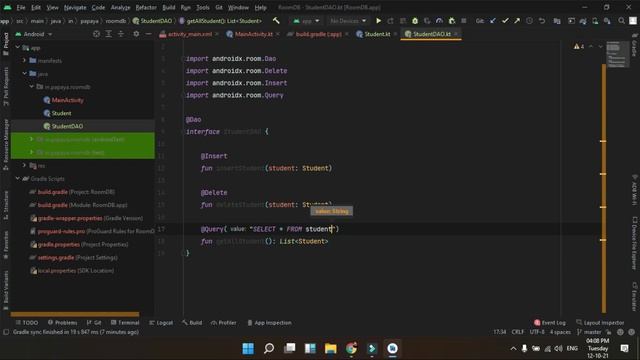Open the Project panel gear options
Image resolution: width=640 pixels, height=360 pixels.
point(136,34)
